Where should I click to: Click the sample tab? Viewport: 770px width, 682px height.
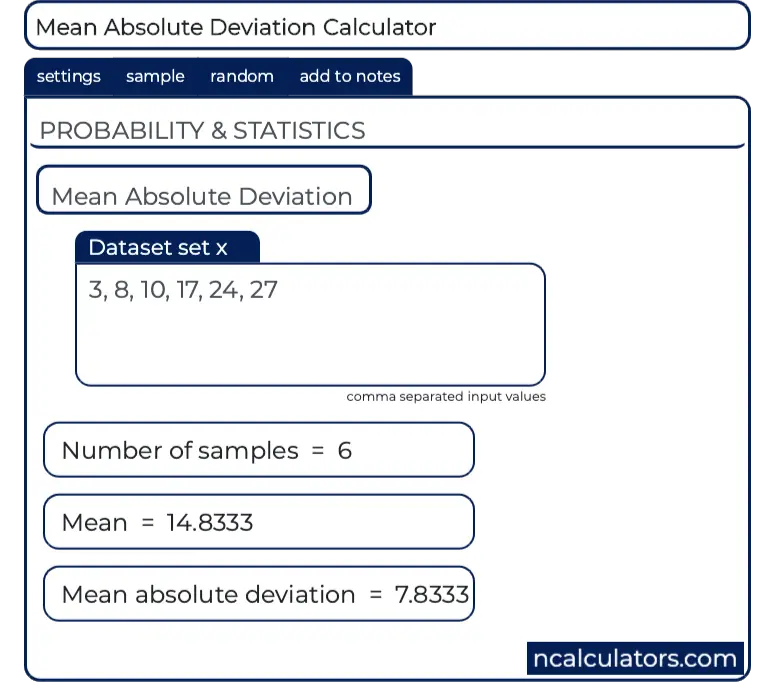(x=155, y=77)
